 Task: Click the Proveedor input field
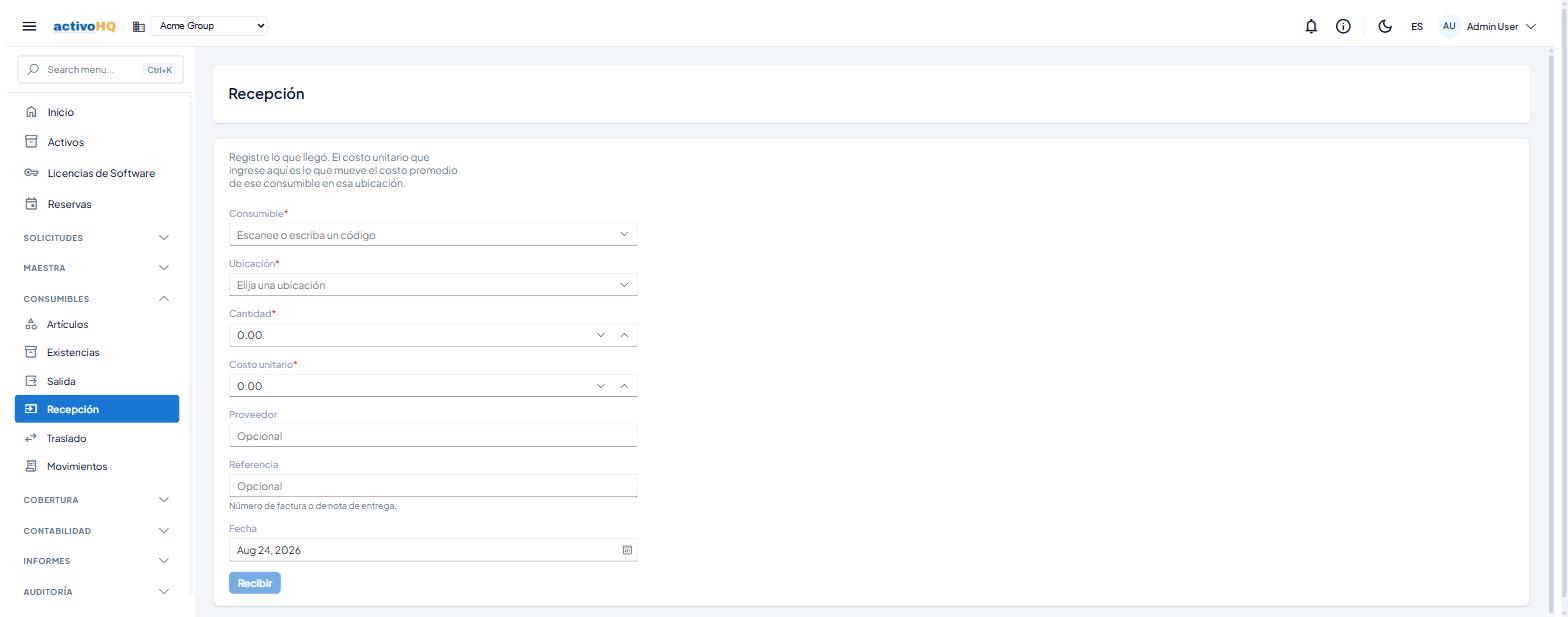coord(433,436)
